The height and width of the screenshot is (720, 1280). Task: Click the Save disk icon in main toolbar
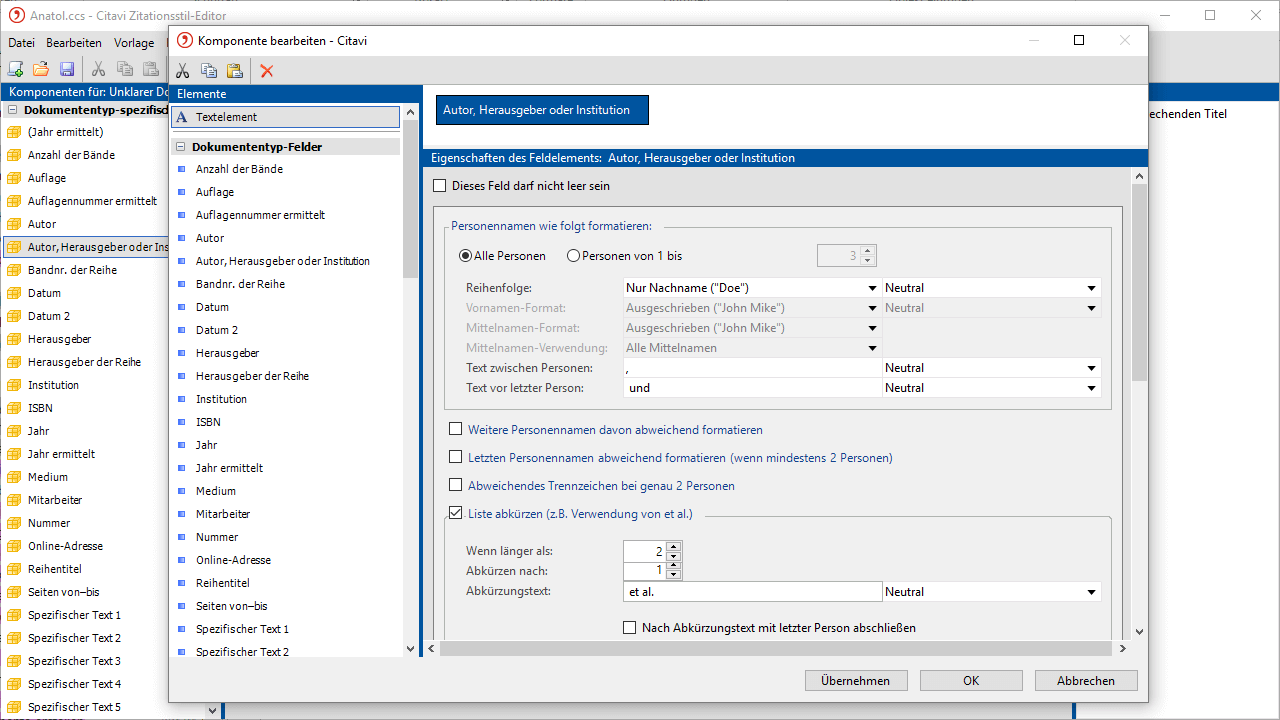(67, 69)
